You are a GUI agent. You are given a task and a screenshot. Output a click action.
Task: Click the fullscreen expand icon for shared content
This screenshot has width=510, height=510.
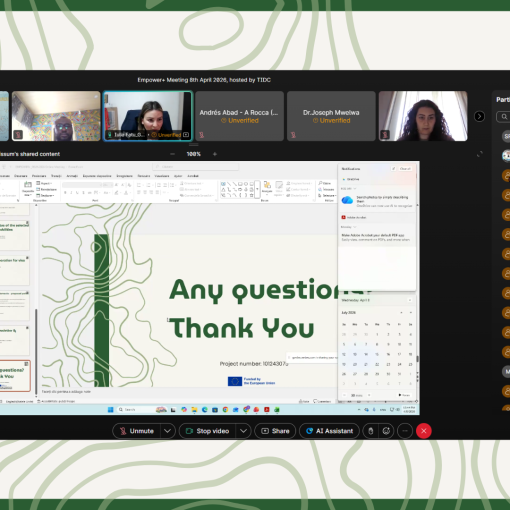480,154
